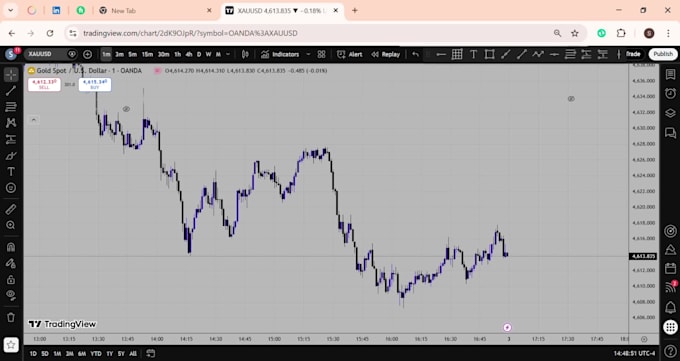Open the help center question mark

click(670, 351)
